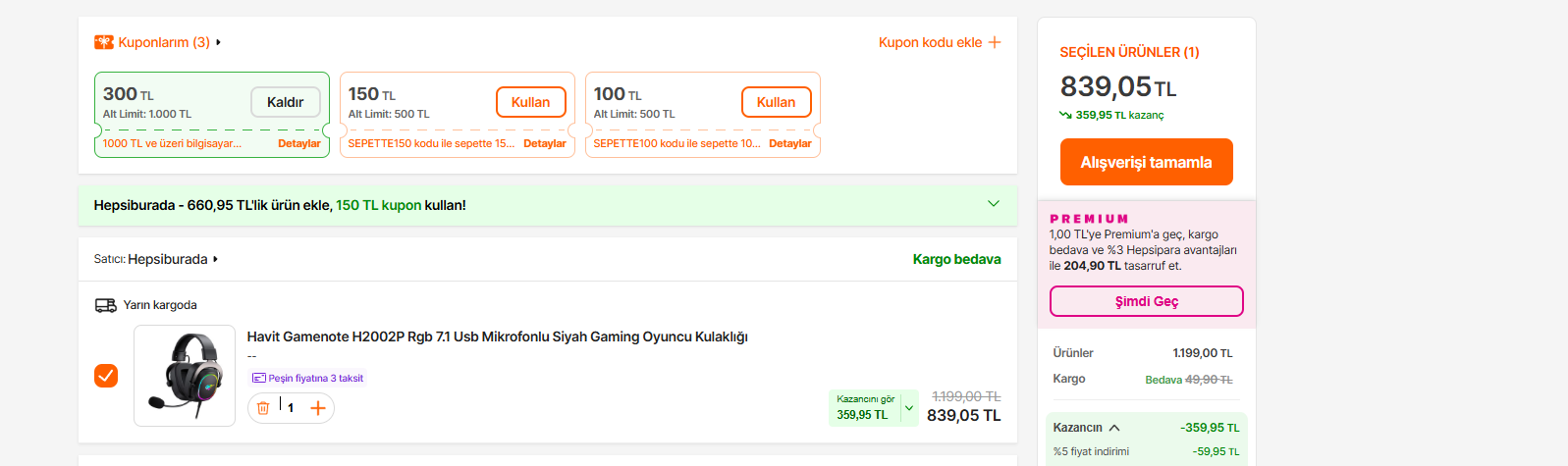Open the Kazancını gör price dropdown
This screenshot has height=466, width=1568.
[x=909, y=407]
